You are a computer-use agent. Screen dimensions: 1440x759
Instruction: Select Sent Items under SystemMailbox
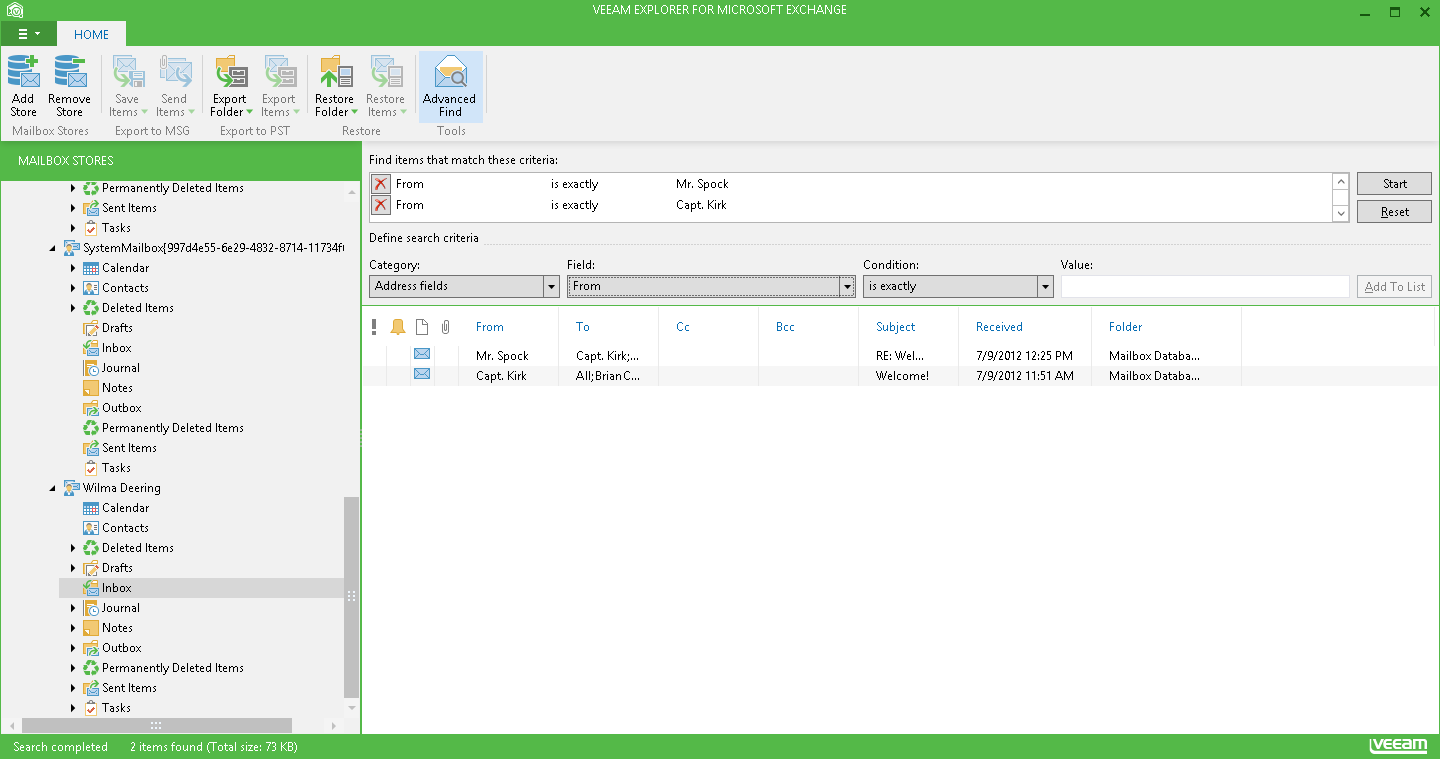129,448
